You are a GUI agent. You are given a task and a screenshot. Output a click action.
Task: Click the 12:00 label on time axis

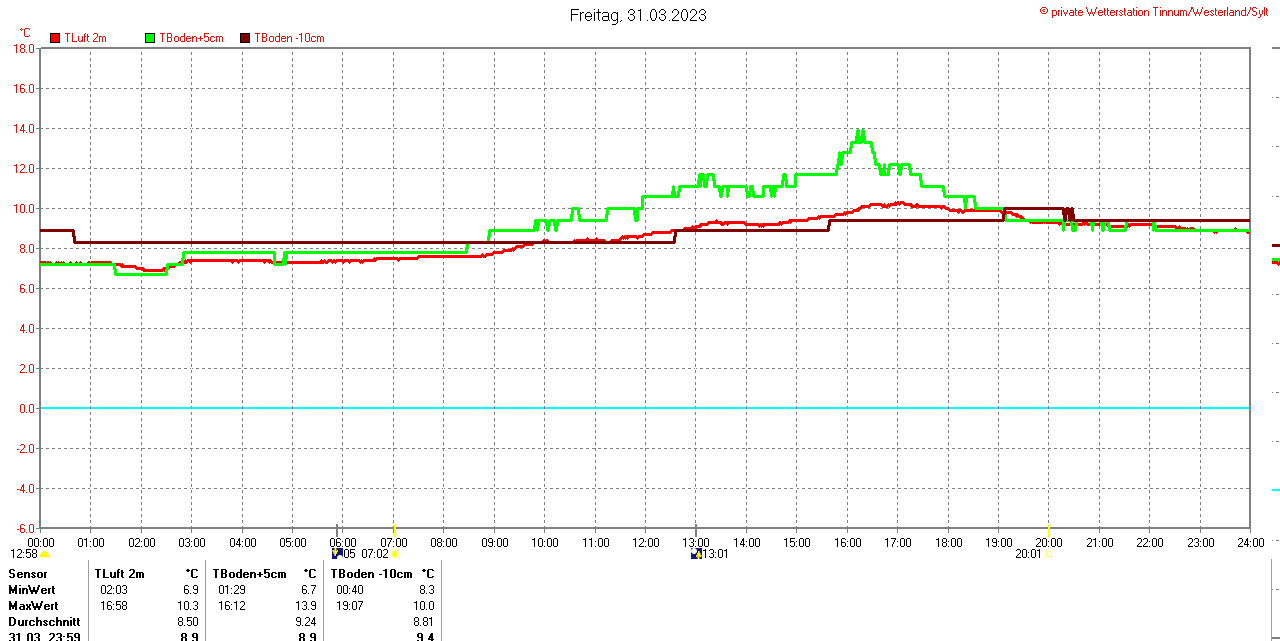[646, 543]
